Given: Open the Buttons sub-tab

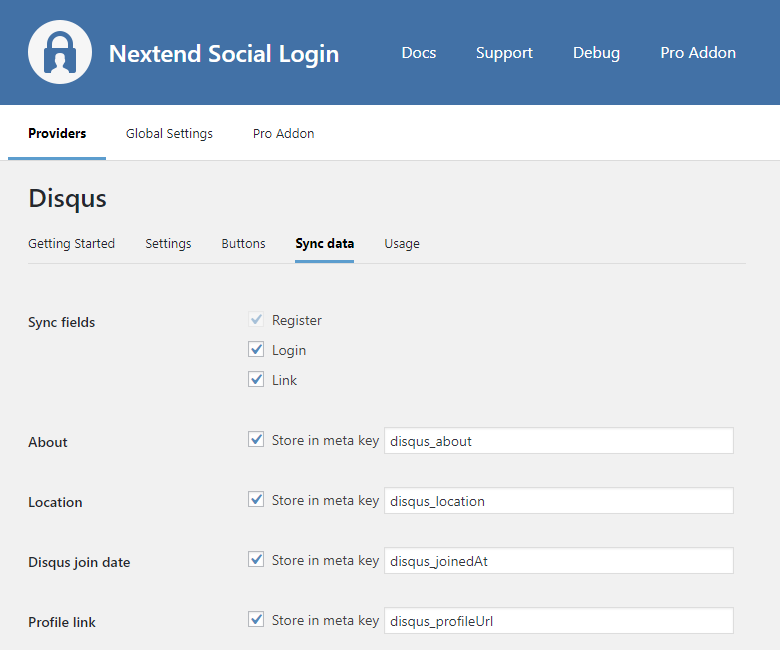Looking at the screenshot, I should tap(243, 243).
